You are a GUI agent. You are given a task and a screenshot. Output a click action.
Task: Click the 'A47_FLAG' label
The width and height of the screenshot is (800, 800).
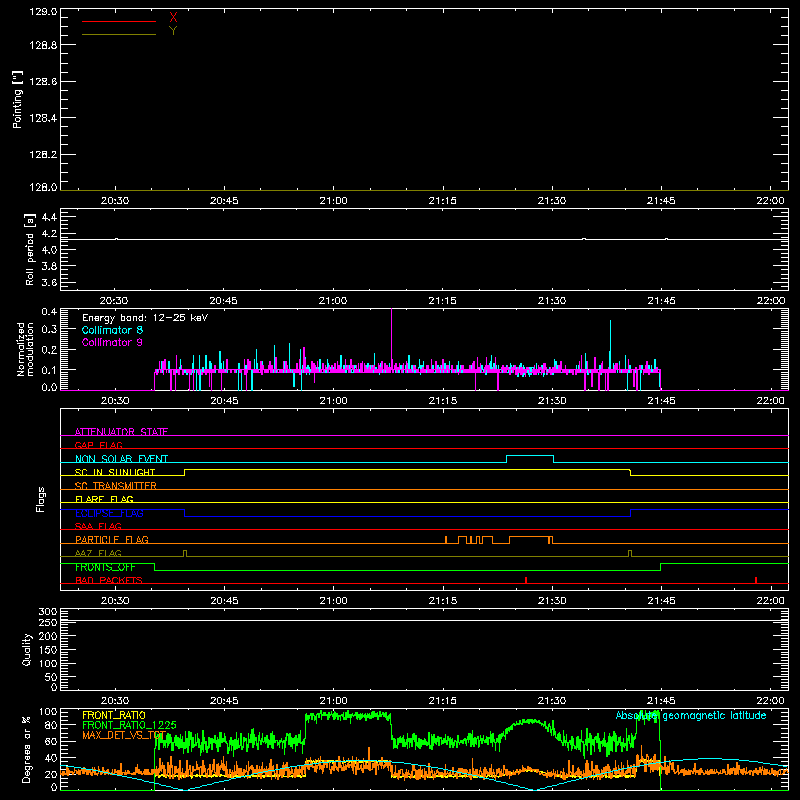(98, 553)
